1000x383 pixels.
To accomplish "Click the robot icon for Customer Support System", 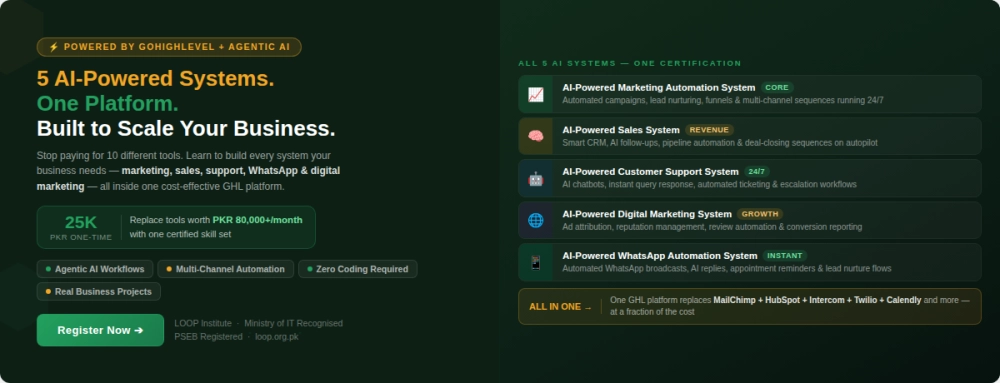I will [x=536, y=178].
